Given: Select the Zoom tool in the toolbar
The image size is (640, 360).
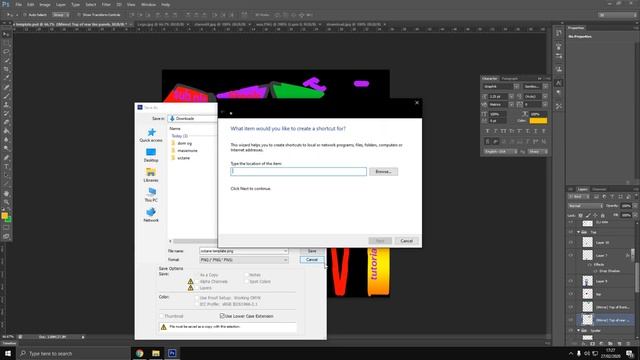Looking at the screenshot, I should [6, 202].
